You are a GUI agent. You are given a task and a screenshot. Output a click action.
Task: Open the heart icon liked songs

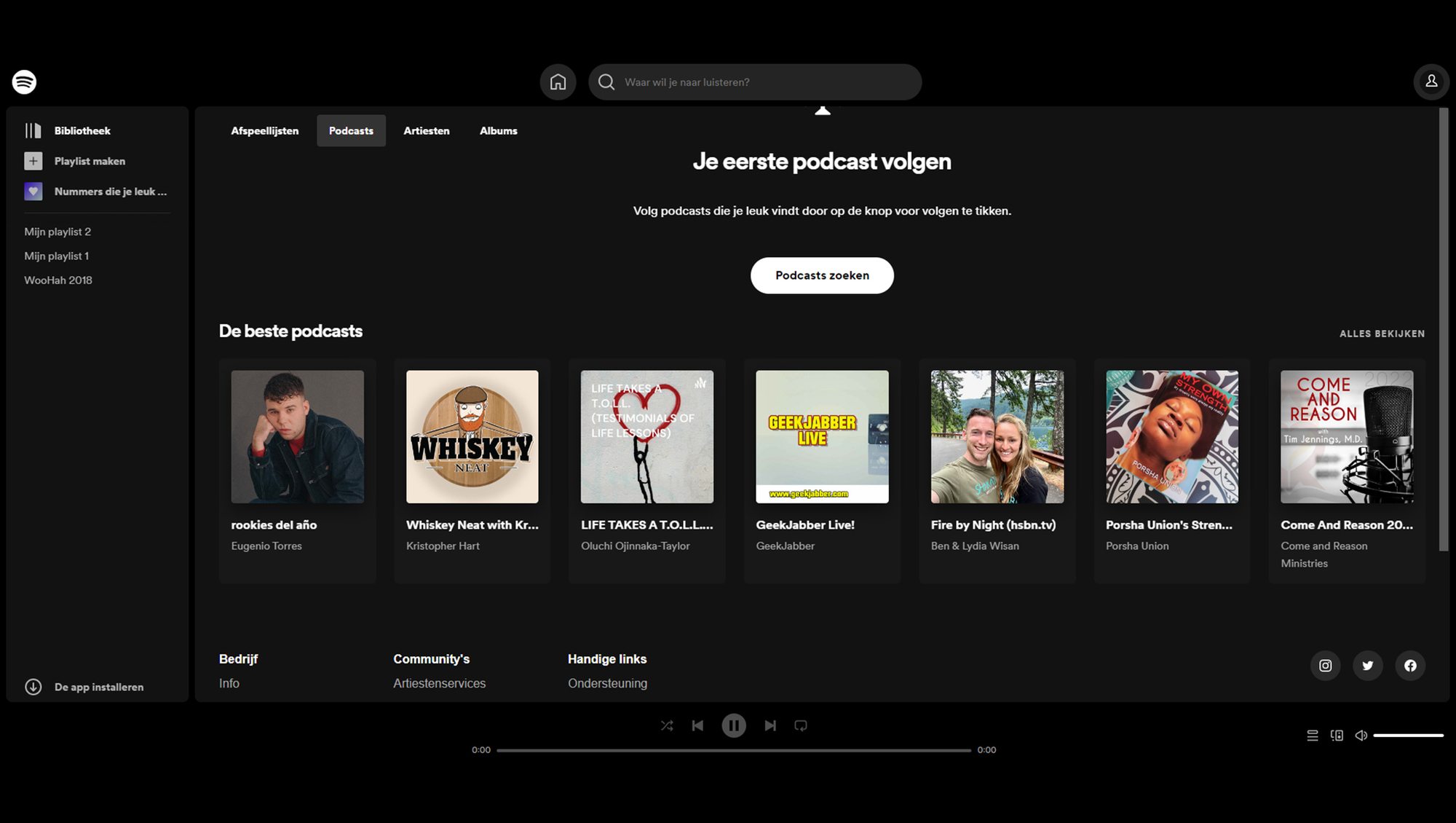coord(33,192)
